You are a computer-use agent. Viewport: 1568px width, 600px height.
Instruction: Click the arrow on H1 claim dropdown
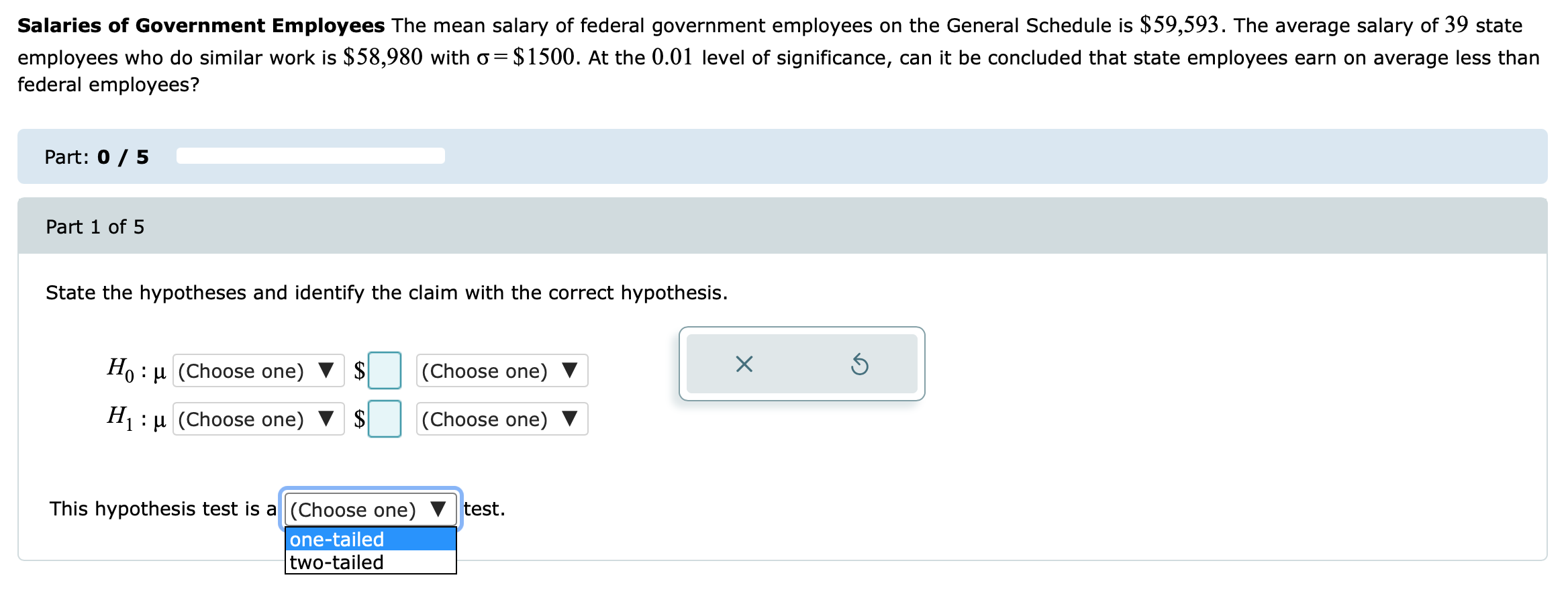tap(569, 419)
